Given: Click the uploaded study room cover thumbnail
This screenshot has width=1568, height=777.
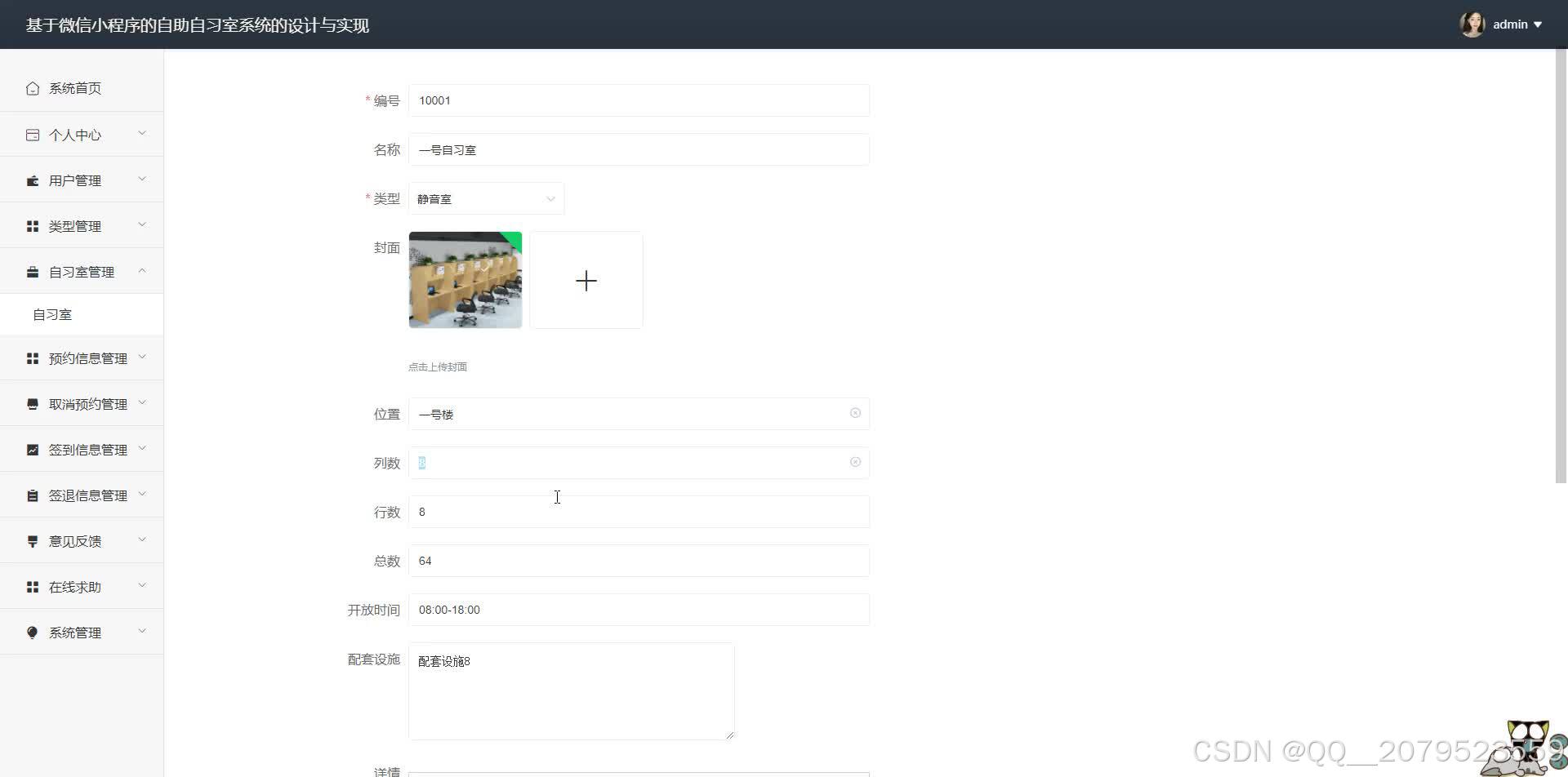Looking at the screenshot, I should point(465,280).
